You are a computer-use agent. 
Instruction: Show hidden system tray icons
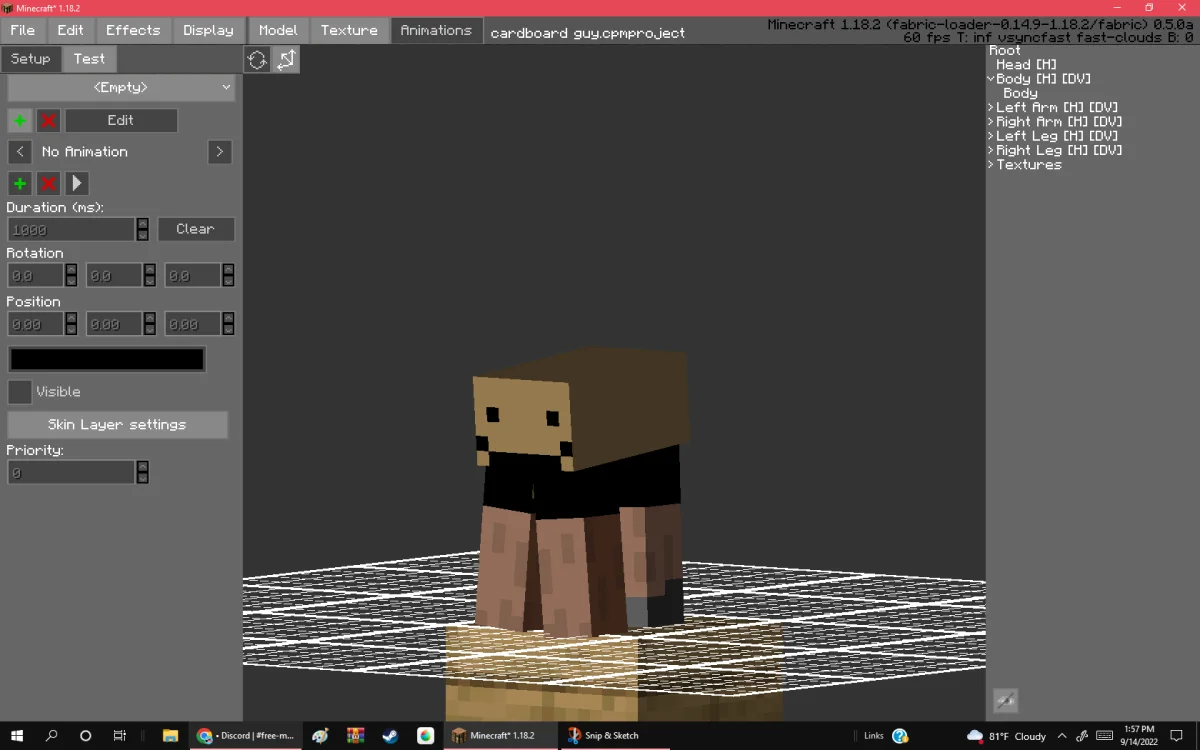(1062, 736)
